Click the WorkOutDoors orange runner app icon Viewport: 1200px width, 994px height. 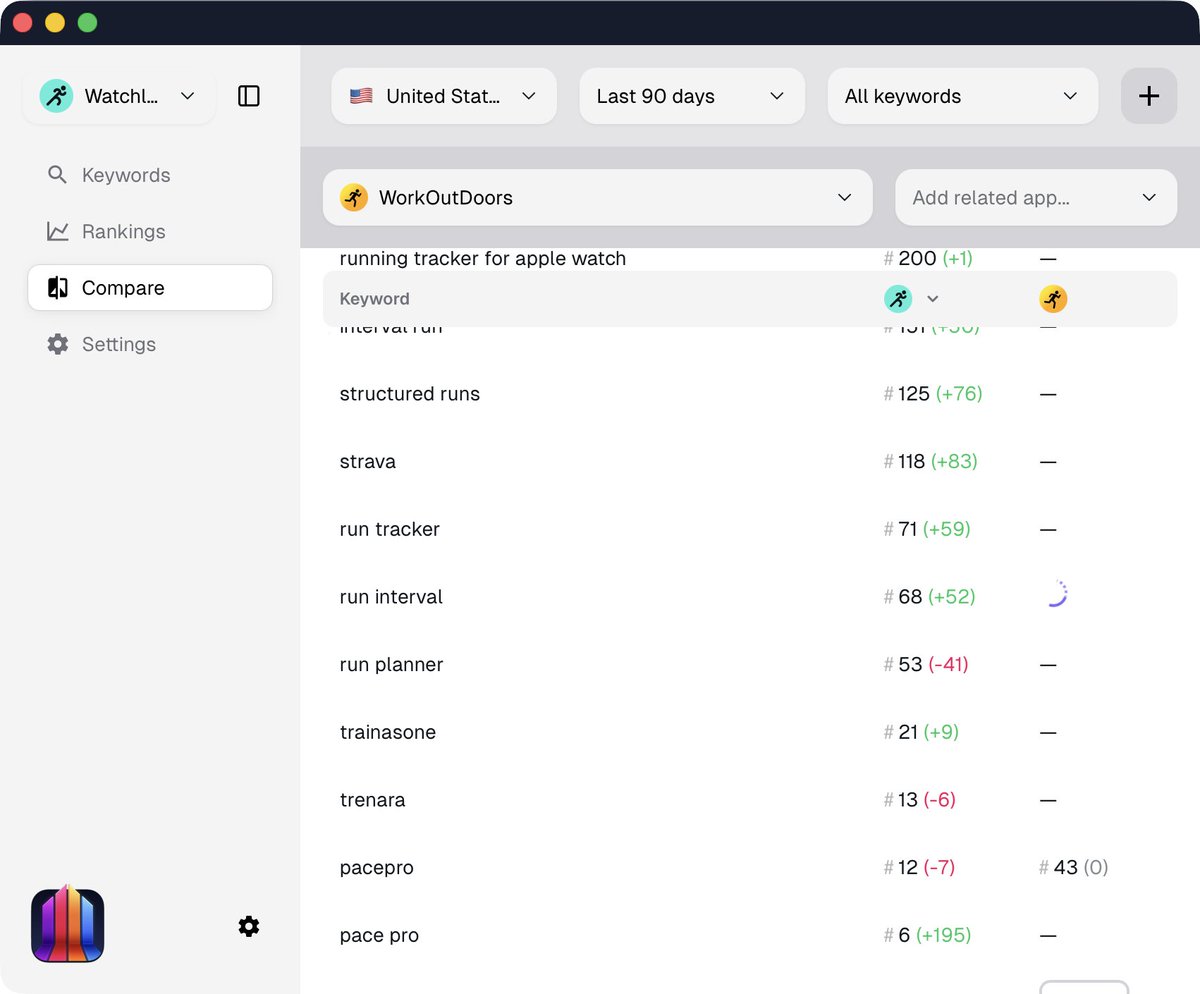pos(353,197)
